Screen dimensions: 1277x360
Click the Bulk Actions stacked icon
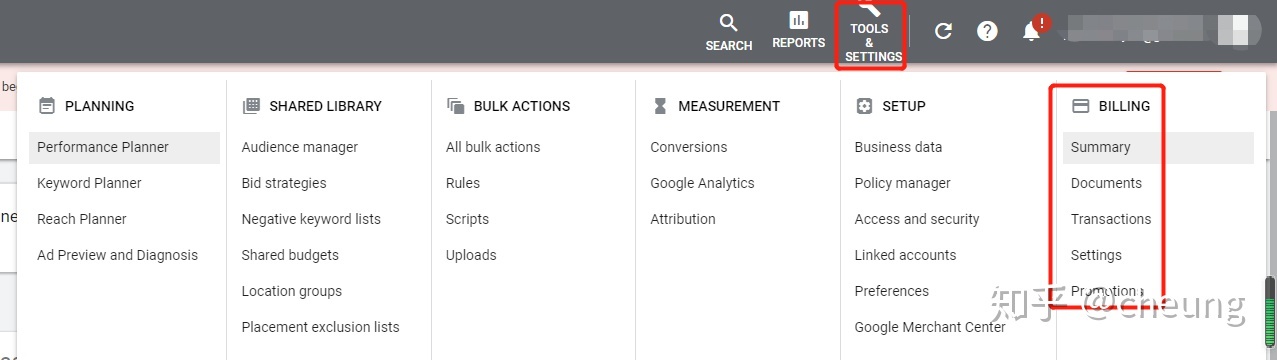(456, 106)
